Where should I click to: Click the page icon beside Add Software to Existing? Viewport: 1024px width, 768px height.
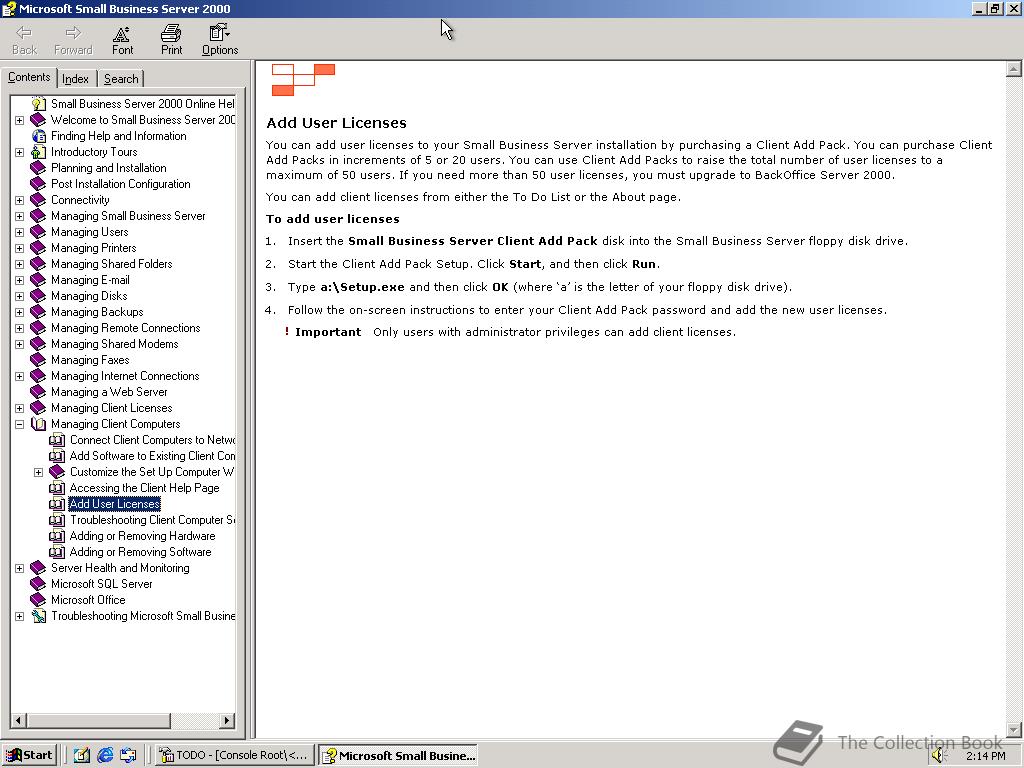pyautogui.click(x=57, y=456)
